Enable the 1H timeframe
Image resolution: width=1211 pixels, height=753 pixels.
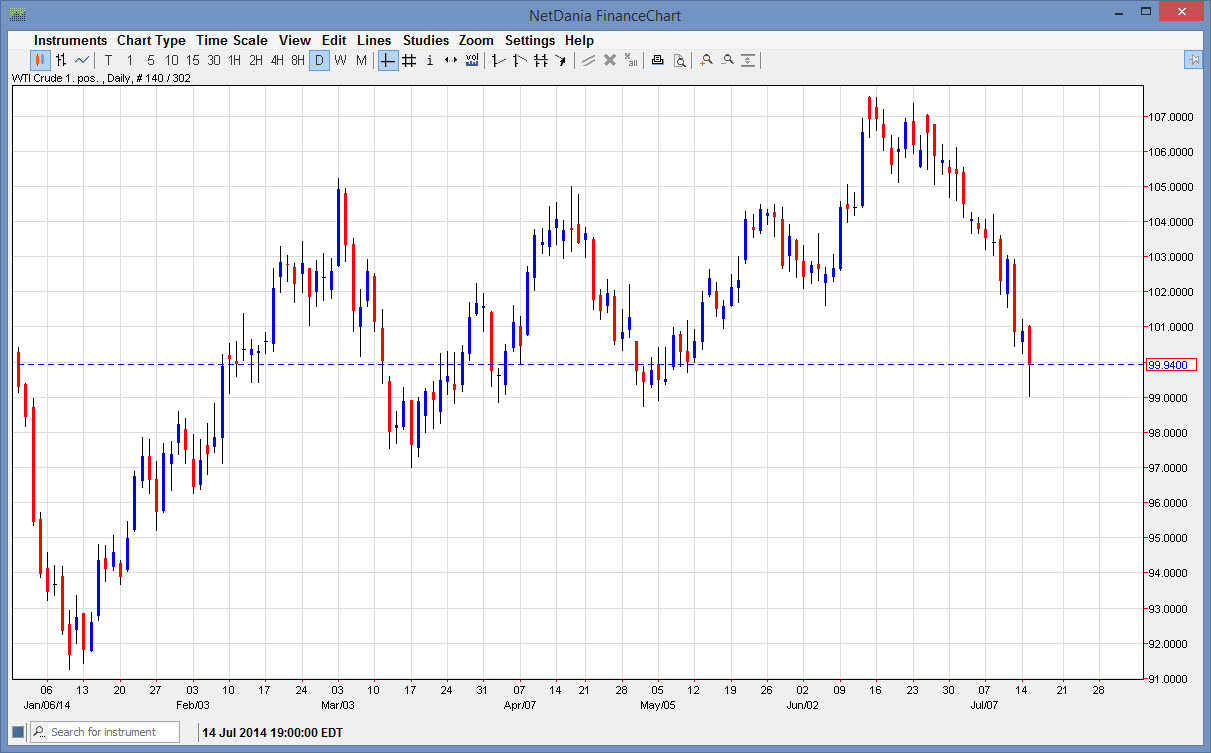(235, 60)
